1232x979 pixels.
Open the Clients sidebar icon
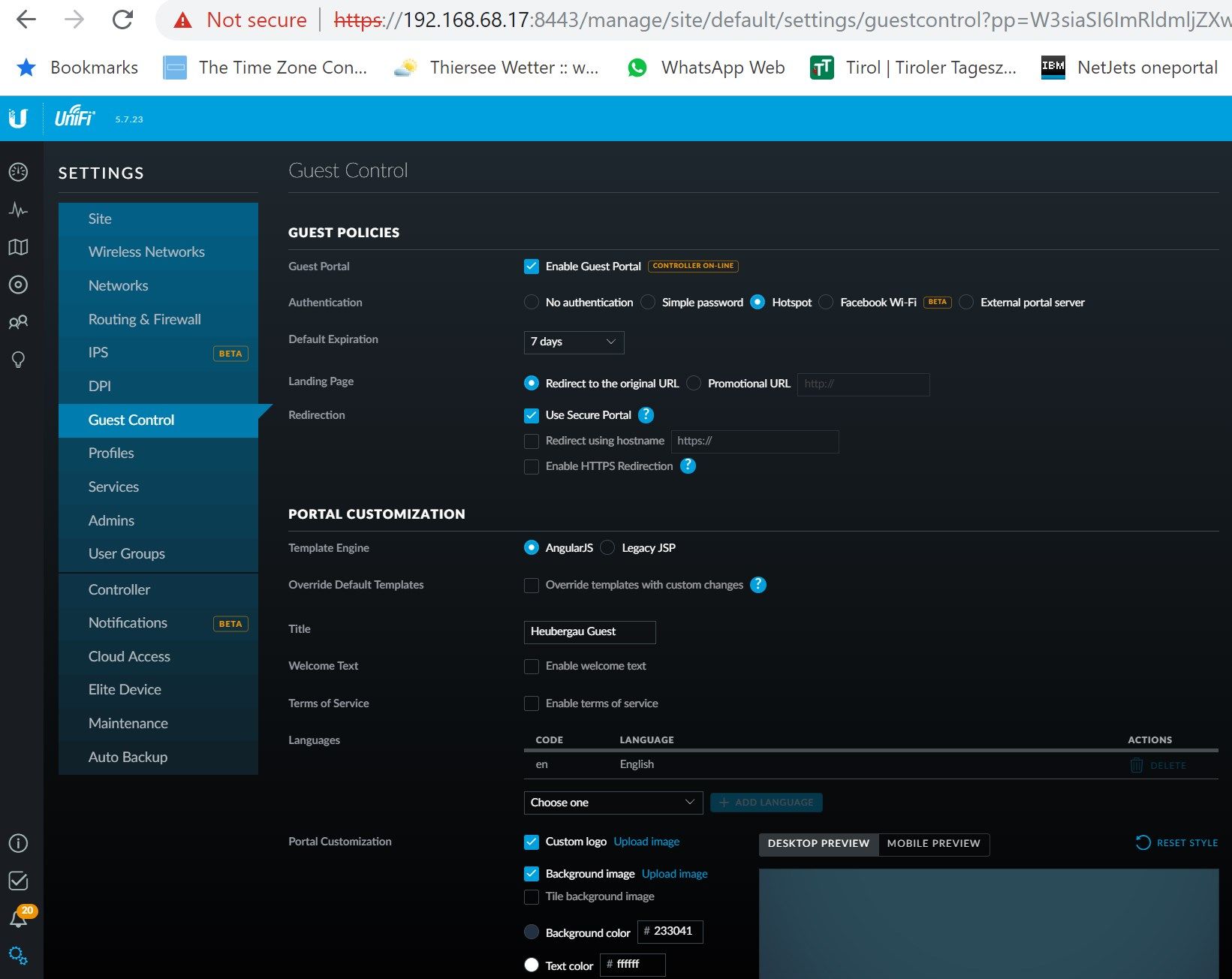[x=18, y=321]
